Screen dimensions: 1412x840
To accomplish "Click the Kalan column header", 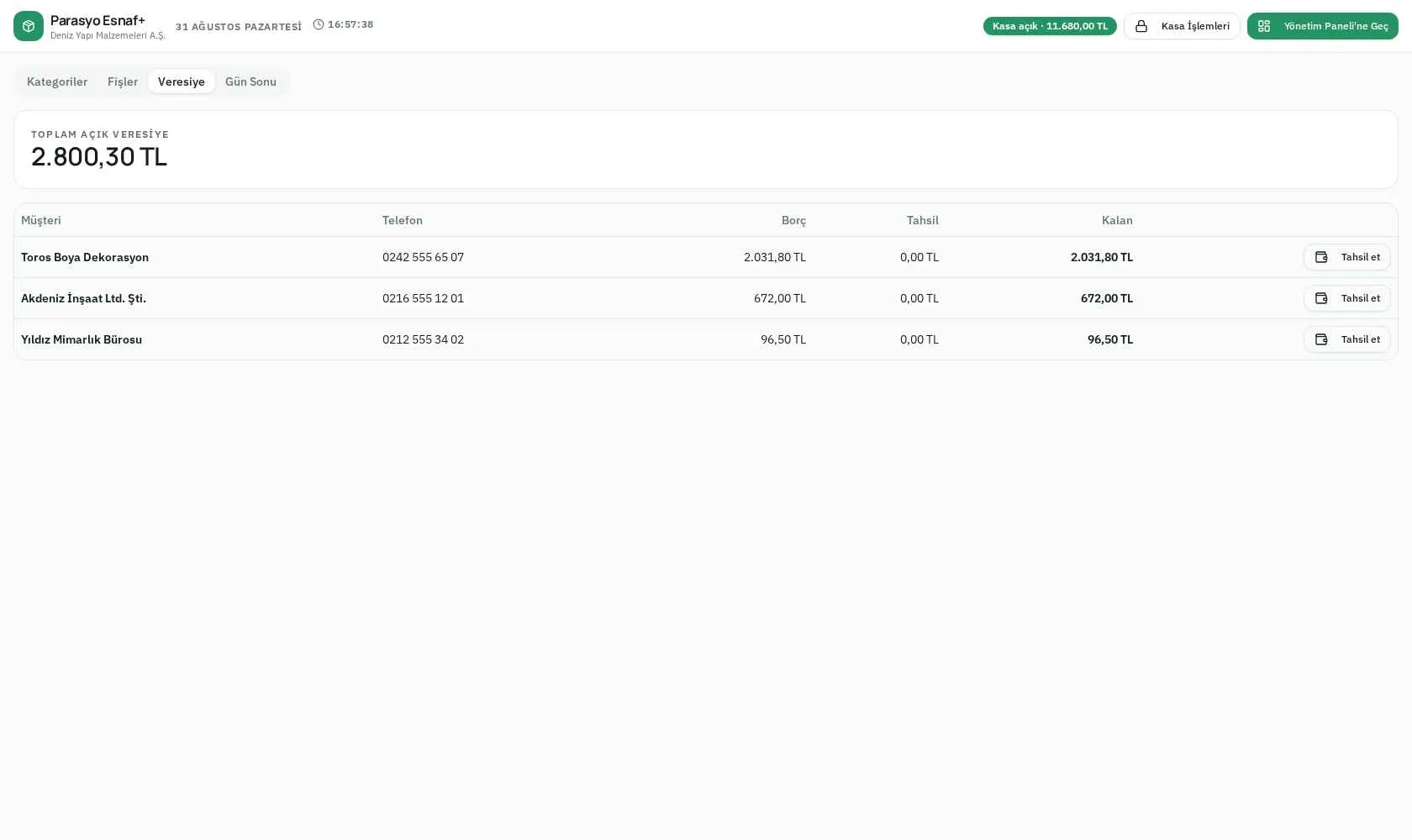I will click(x=1117, y=220).
